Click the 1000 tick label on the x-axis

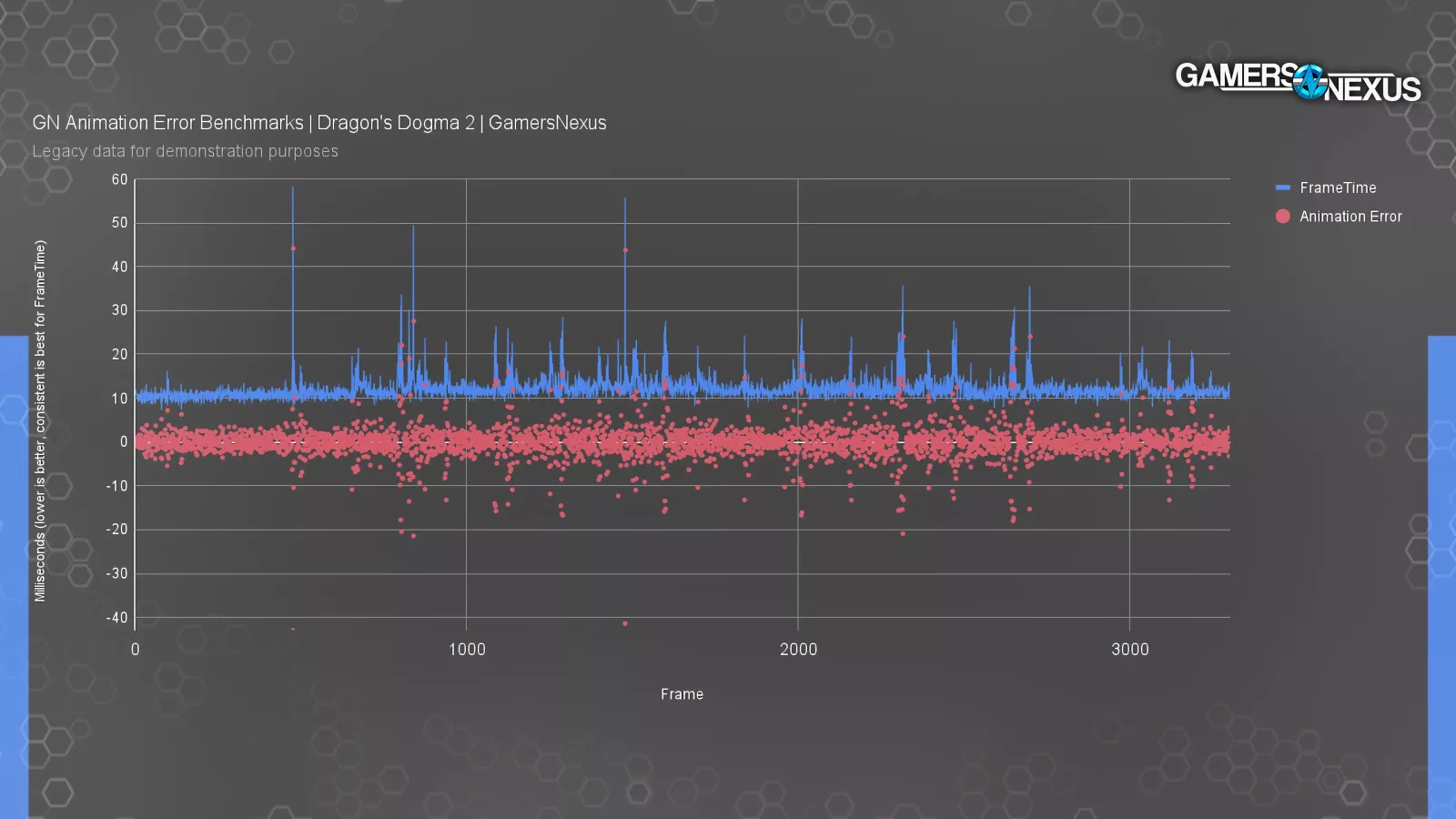pos(467,650)
